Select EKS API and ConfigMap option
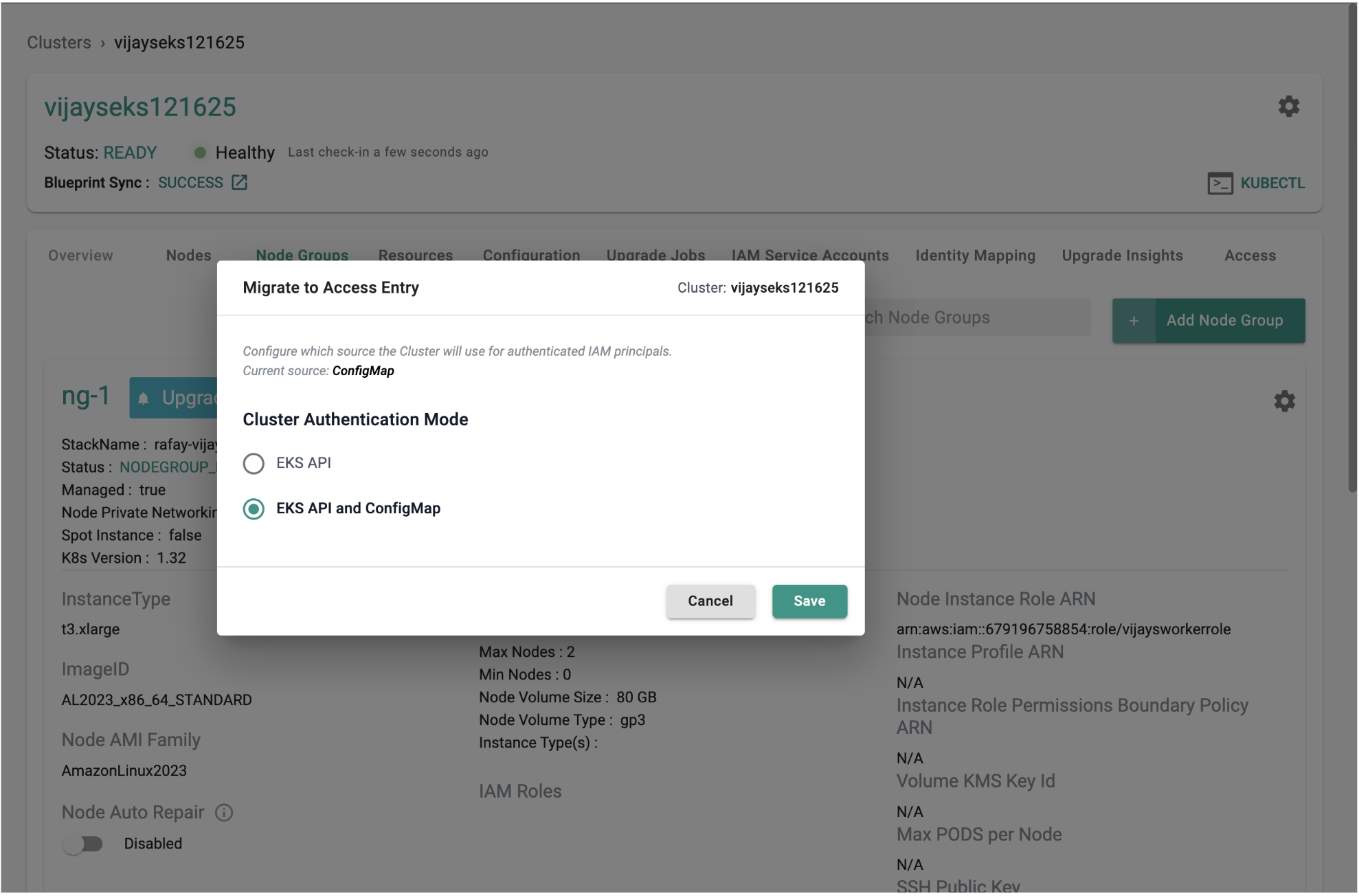This screenshot has height=896, width=1359. [254, 509]
